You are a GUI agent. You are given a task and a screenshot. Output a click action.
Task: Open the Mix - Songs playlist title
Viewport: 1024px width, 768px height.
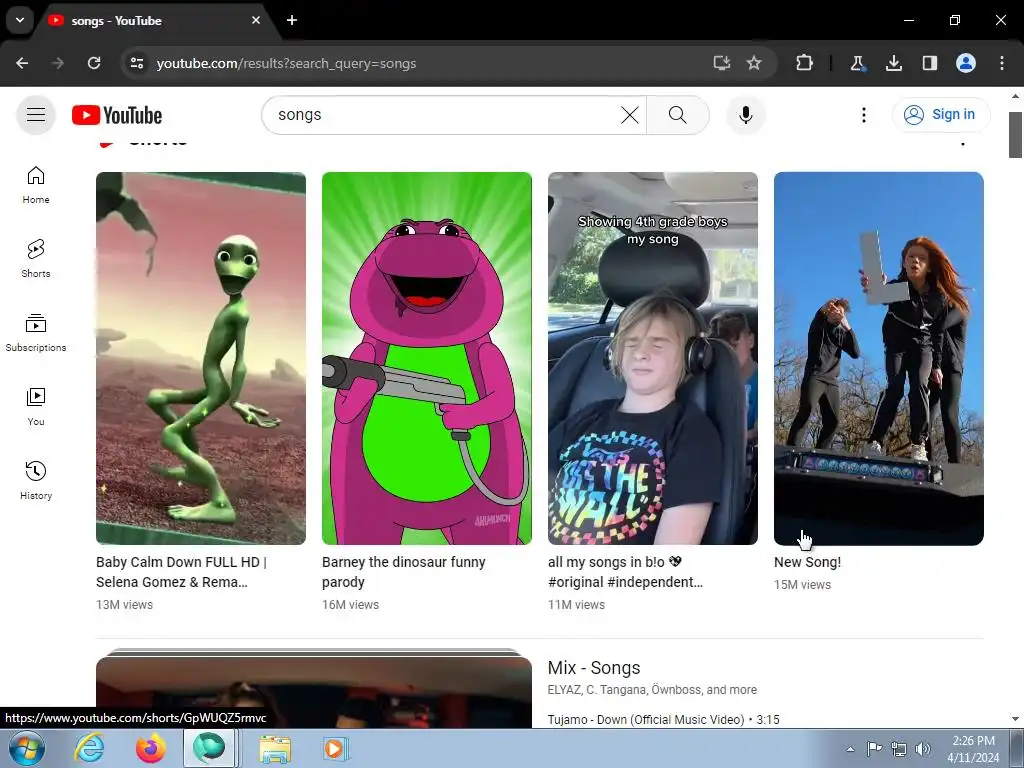tap(594, 668)
